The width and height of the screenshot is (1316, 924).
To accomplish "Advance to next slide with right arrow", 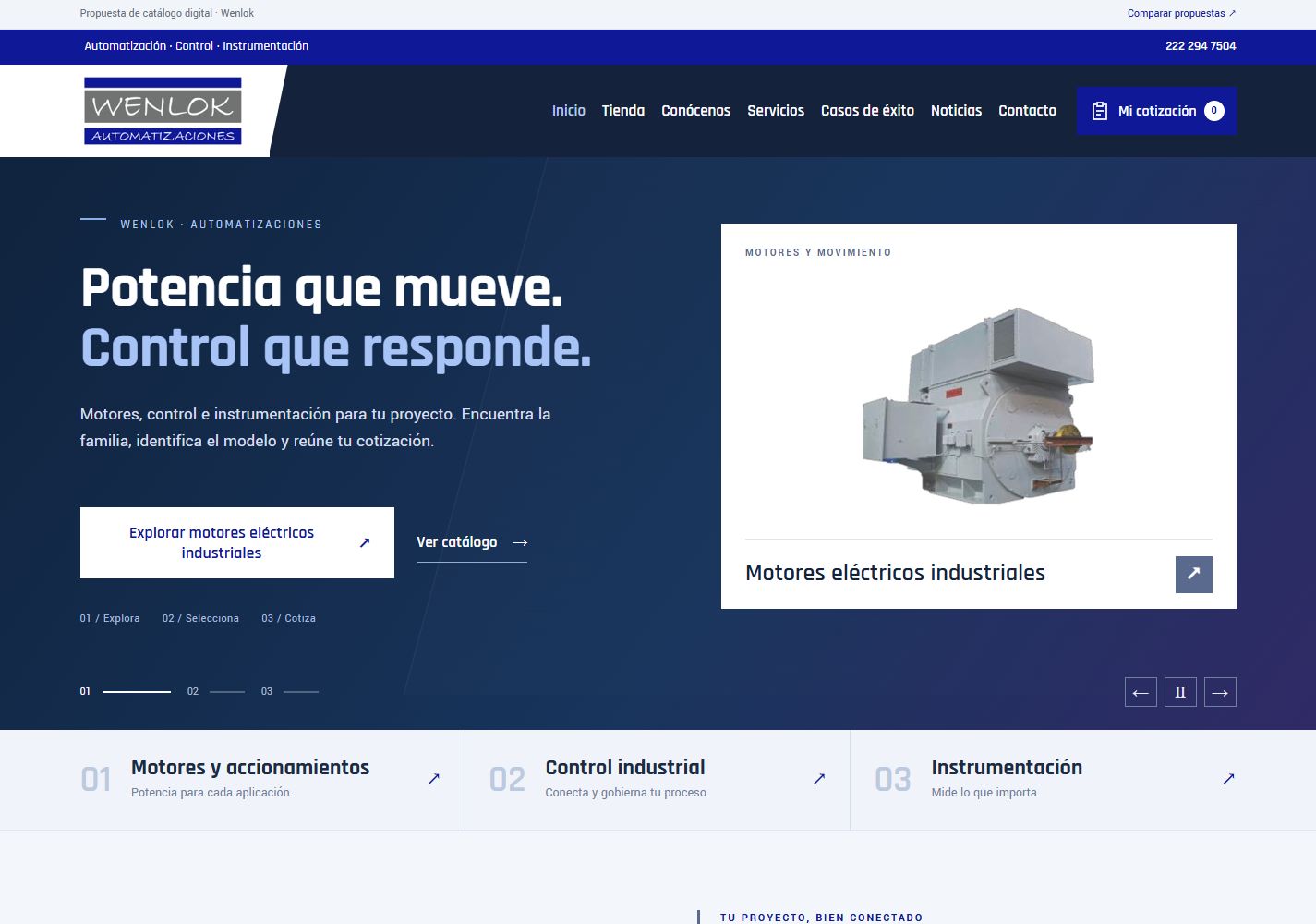I will pos(1220,692).
